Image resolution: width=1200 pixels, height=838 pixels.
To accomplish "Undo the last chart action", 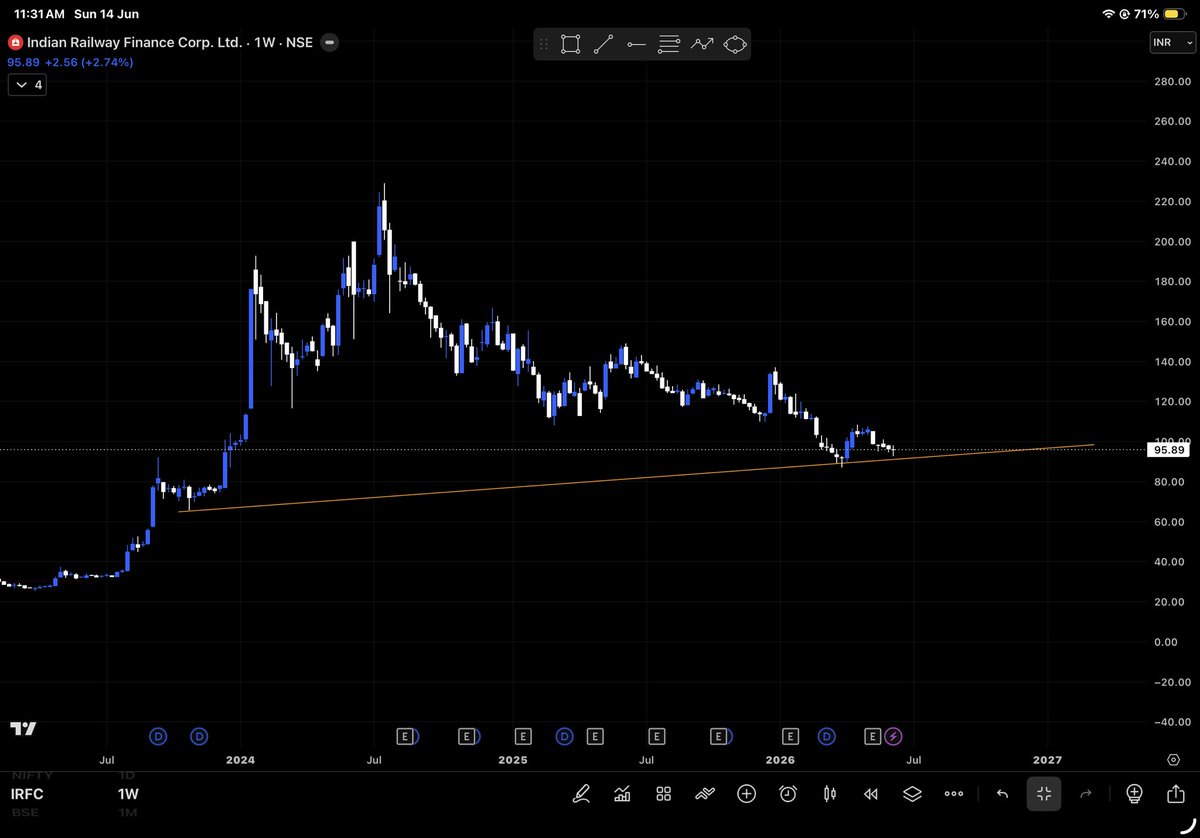I will pyautogui.click(x=1002, y=794).
